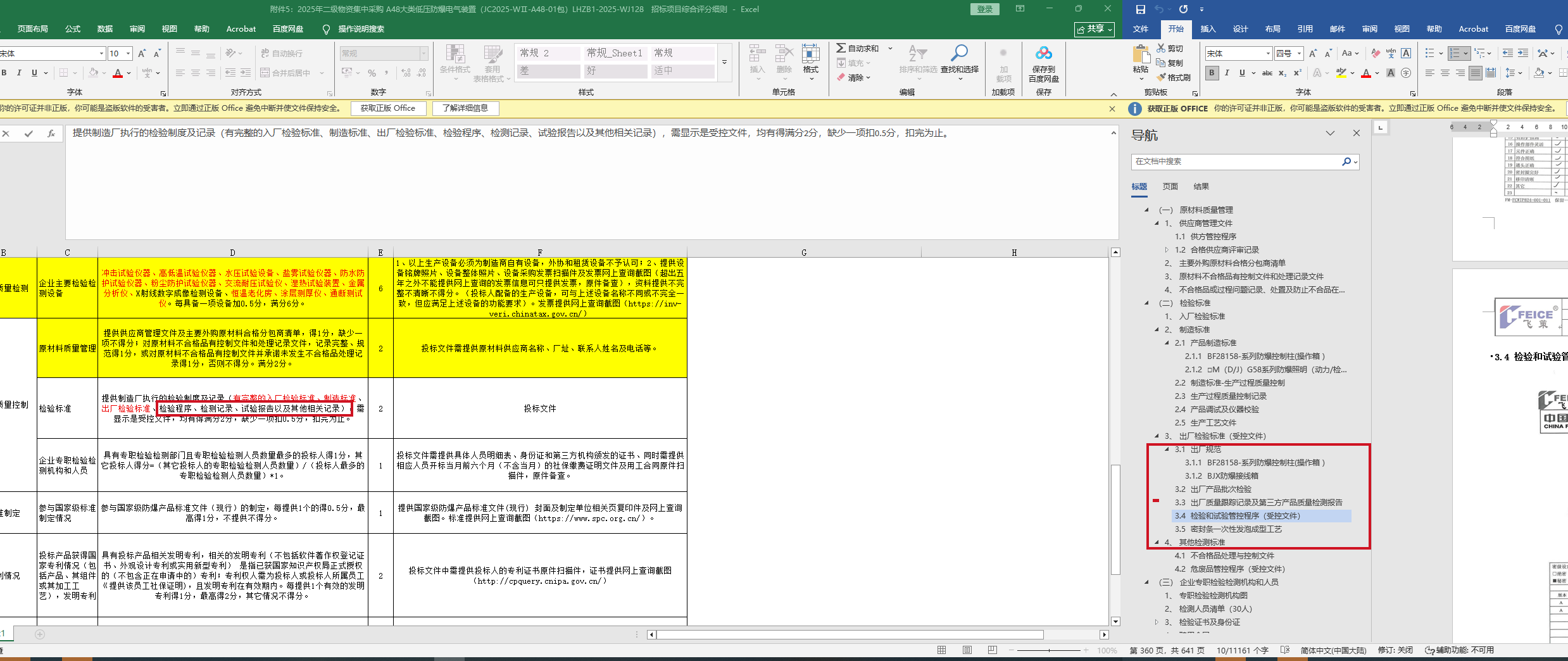
Task: Toggle Underline in Word's font group
Action: [1242, 73]
